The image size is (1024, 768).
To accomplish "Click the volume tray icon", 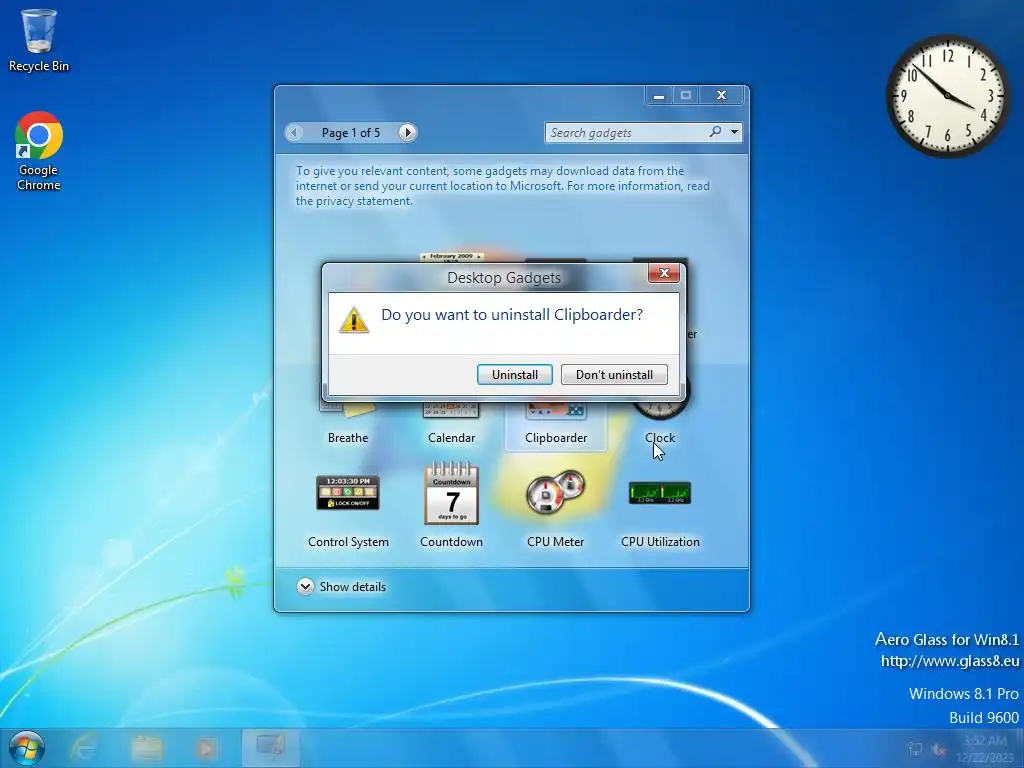I will [939, 750].
